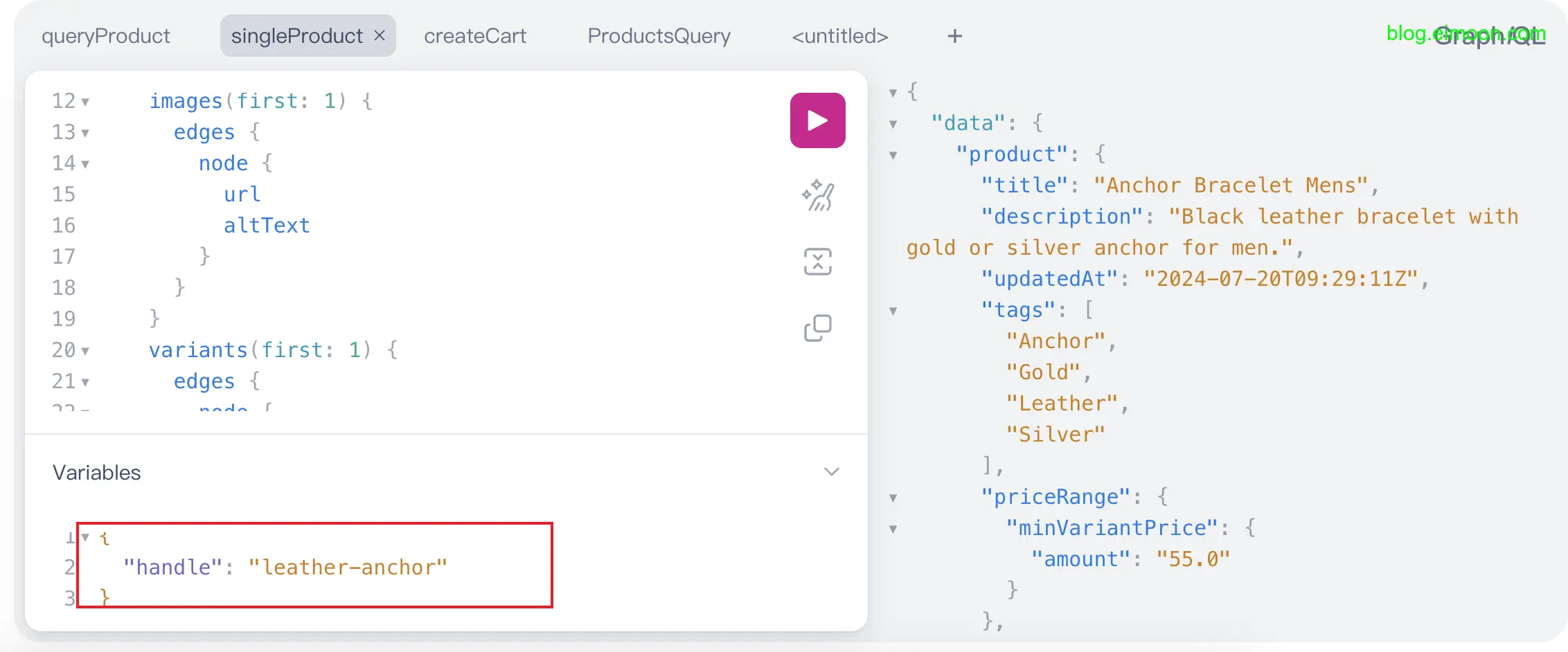Viewport: 1568px width, 652px height.
Task: Collapse the Variables panel chevron
Action: [x=831, y=472]
